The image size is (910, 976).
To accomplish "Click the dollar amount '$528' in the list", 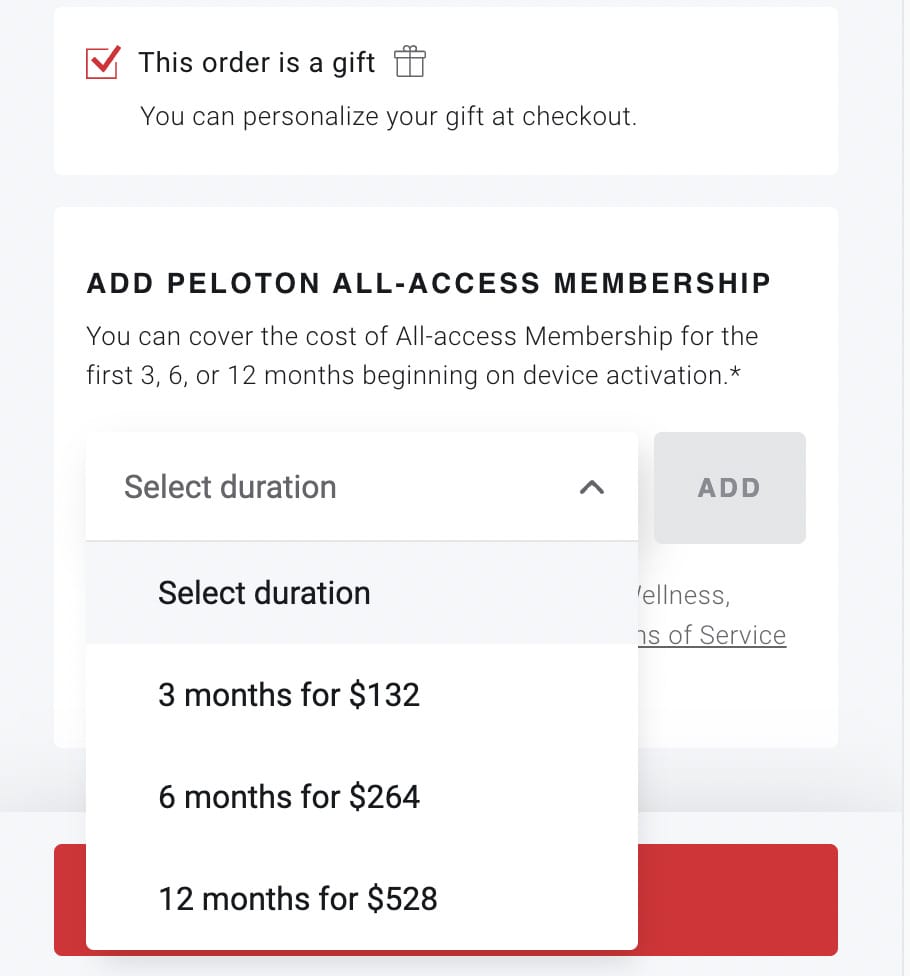I will pos(402,899).
